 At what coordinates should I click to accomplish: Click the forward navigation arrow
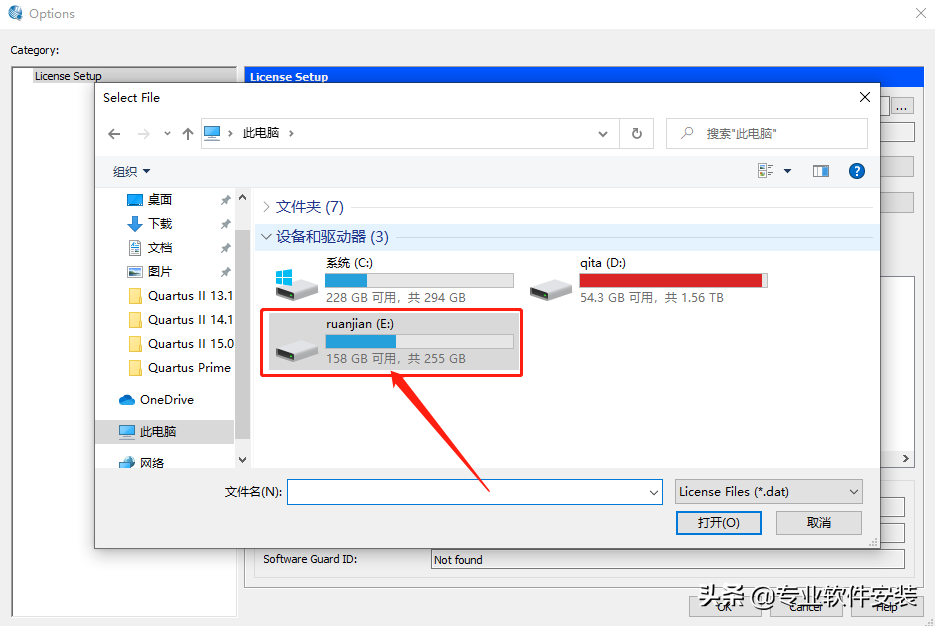click(144, 134)
